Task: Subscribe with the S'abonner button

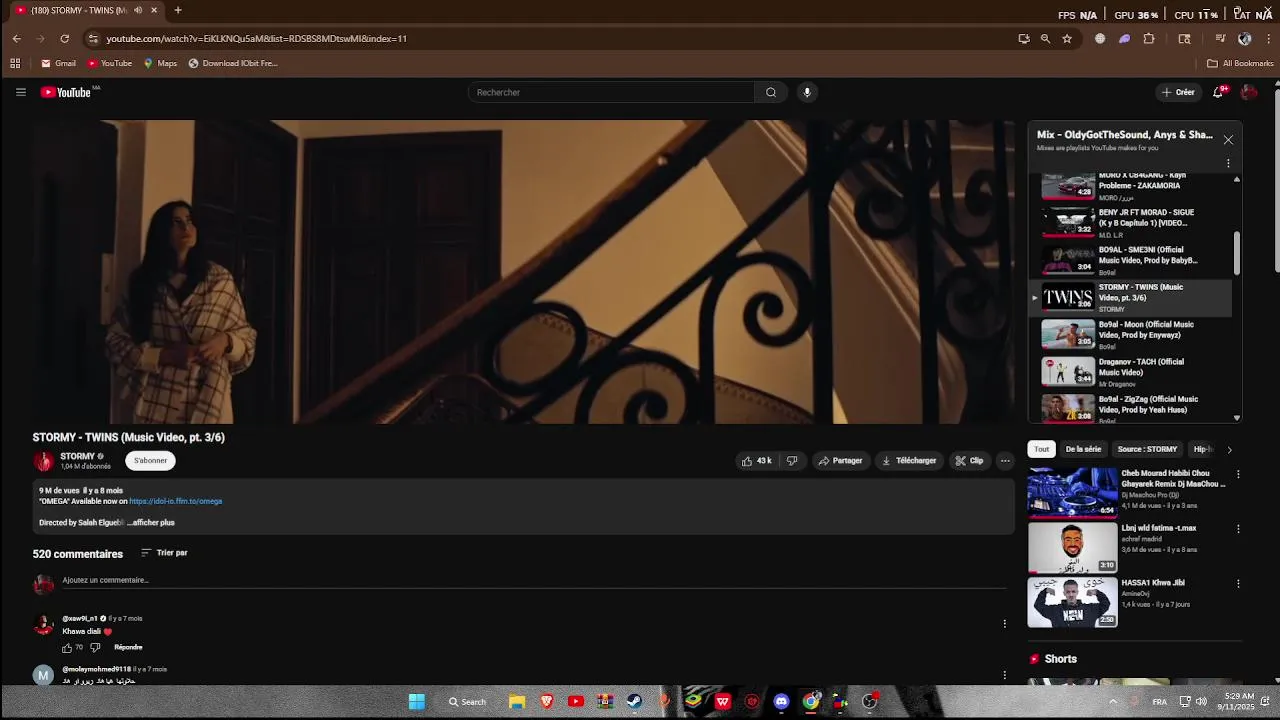Action: (151, 461)
